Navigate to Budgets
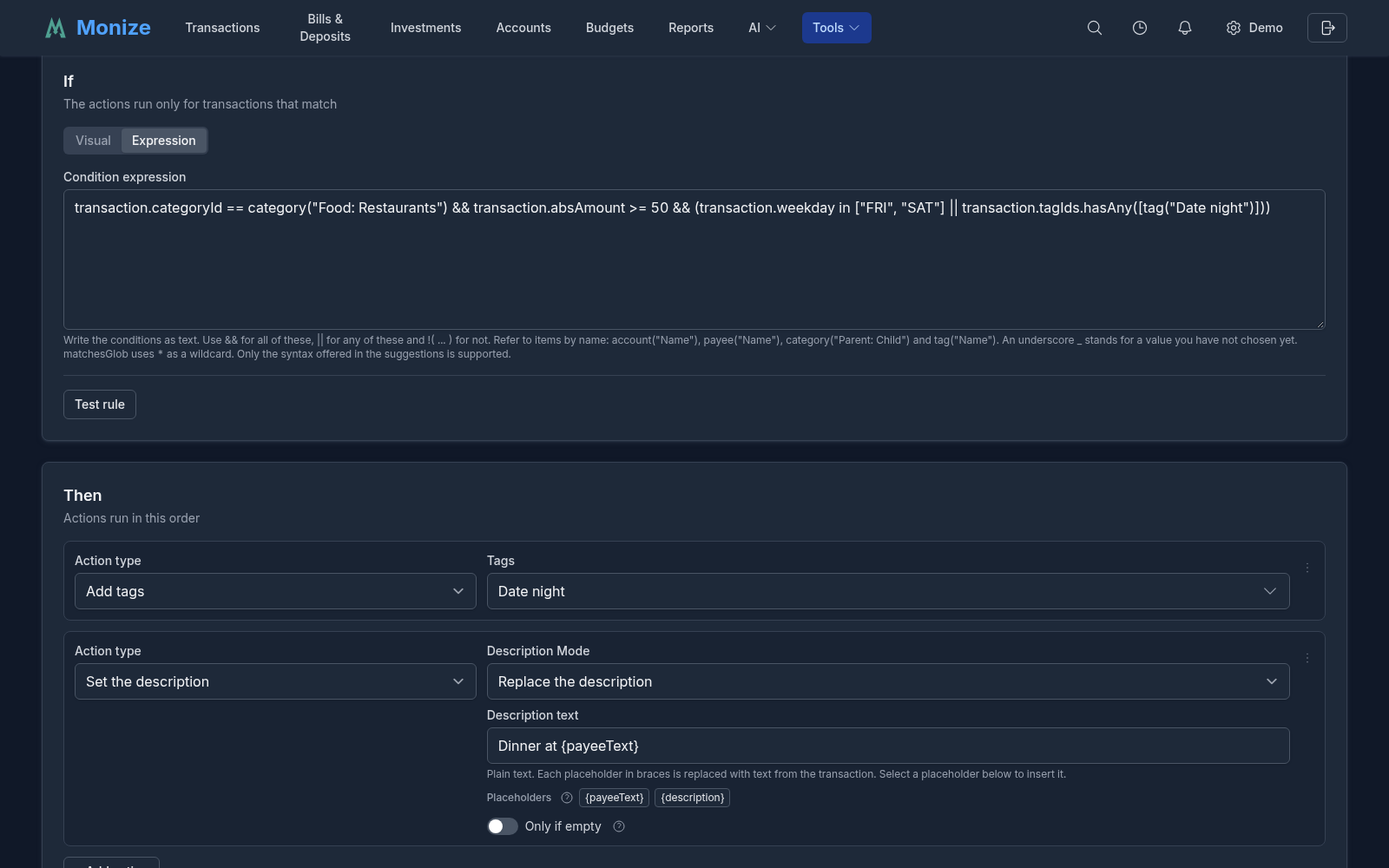 [609, 28]
